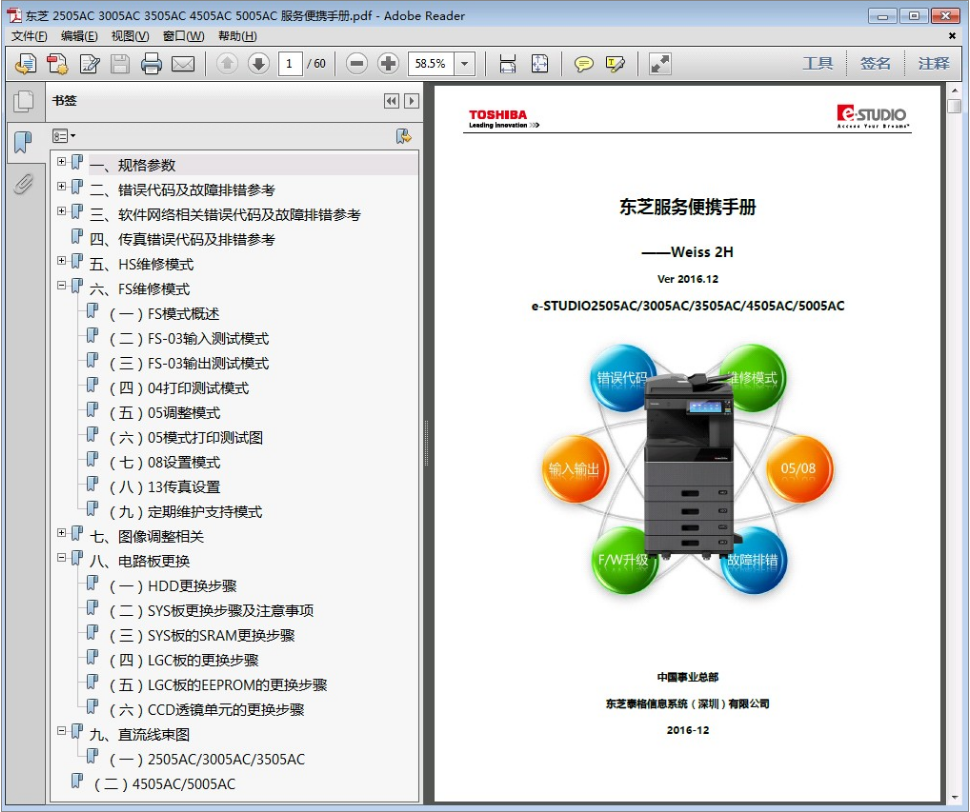Screen dimensions: 970x812
Task: Open bookmark (二) 4505AC/5005AC
Action: click(165, 784)
